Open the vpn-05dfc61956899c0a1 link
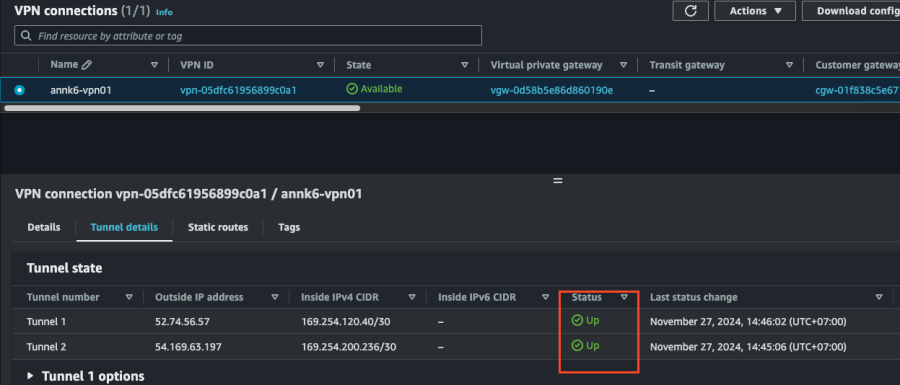The image size is (900, 385). (x=238, y=90)
